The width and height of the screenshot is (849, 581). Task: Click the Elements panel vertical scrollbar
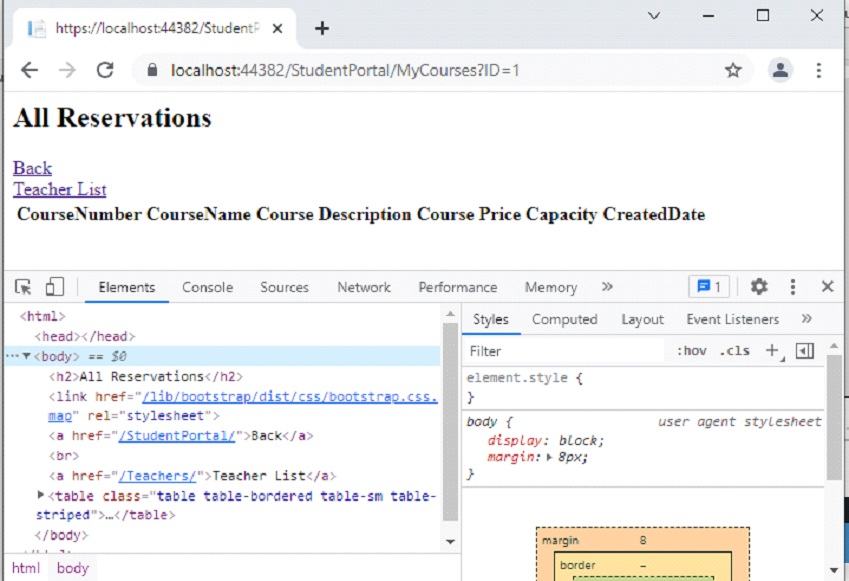coord(450,422)
